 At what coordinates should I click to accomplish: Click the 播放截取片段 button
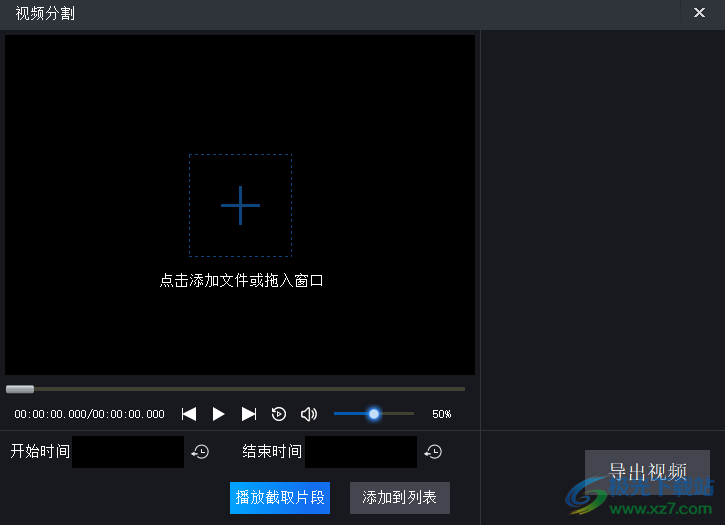[x=280, y=498]
